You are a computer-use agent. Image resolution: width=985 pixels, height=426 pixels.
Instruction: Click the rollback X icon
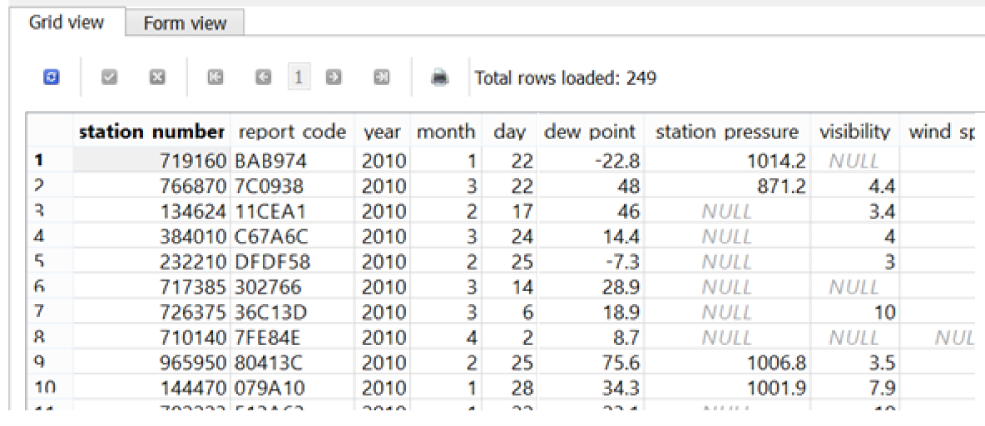click(x=157, y=77)
